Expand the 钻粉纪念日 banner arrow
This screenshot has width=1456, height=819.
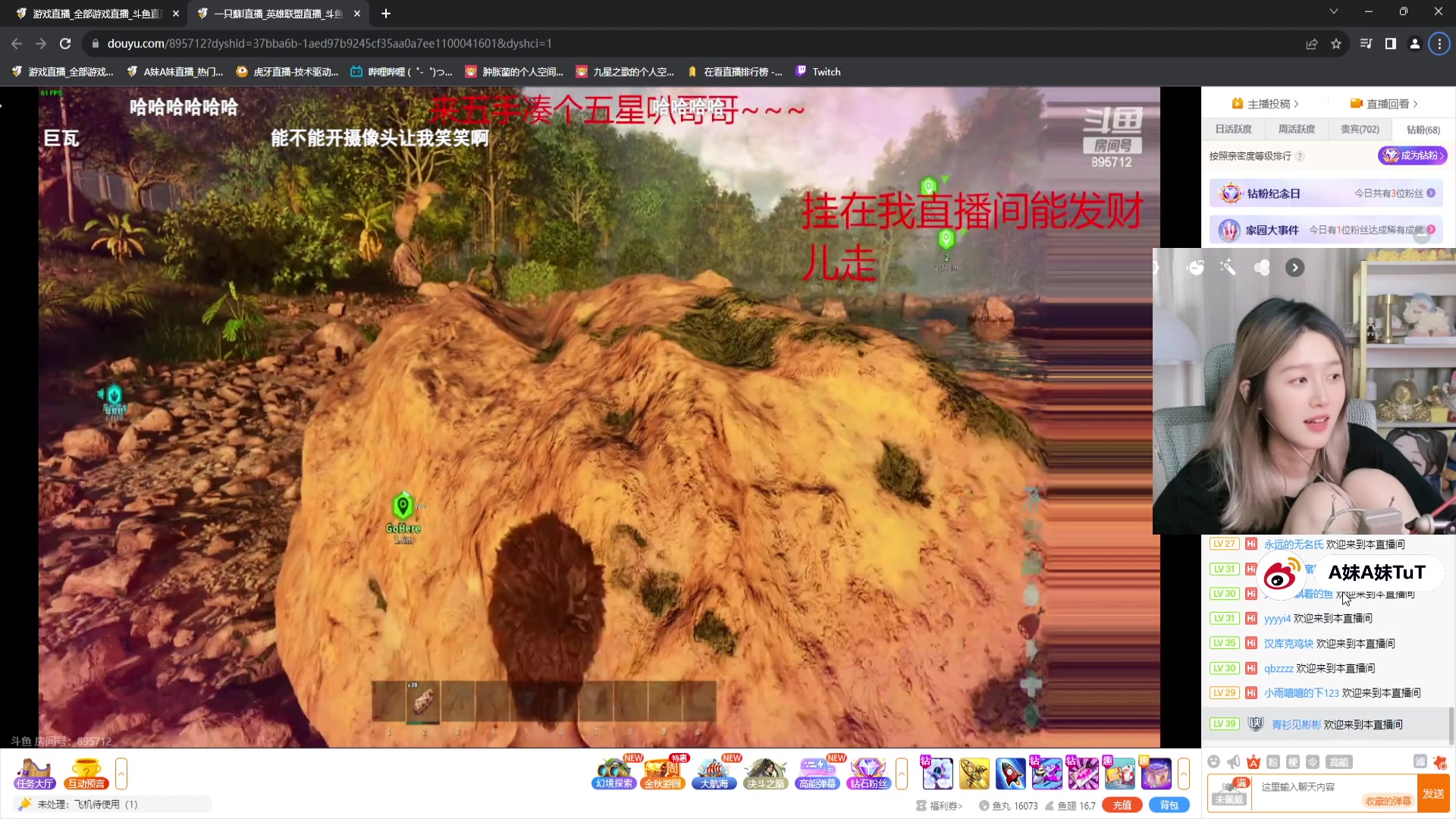coord(1431,193)
